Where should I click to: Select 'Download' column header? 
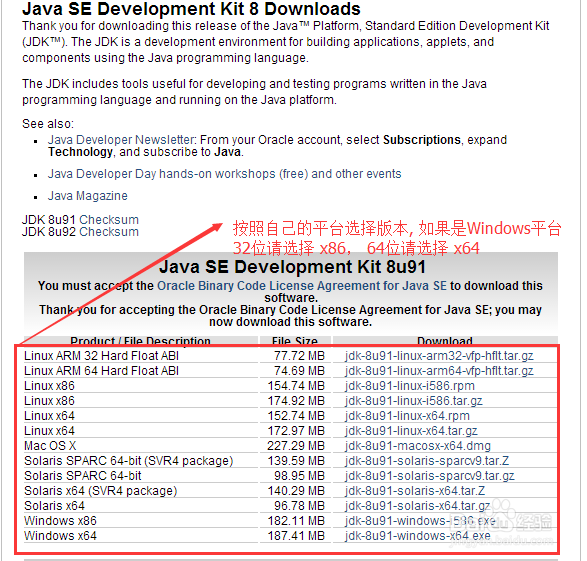[x=445, y=341]
